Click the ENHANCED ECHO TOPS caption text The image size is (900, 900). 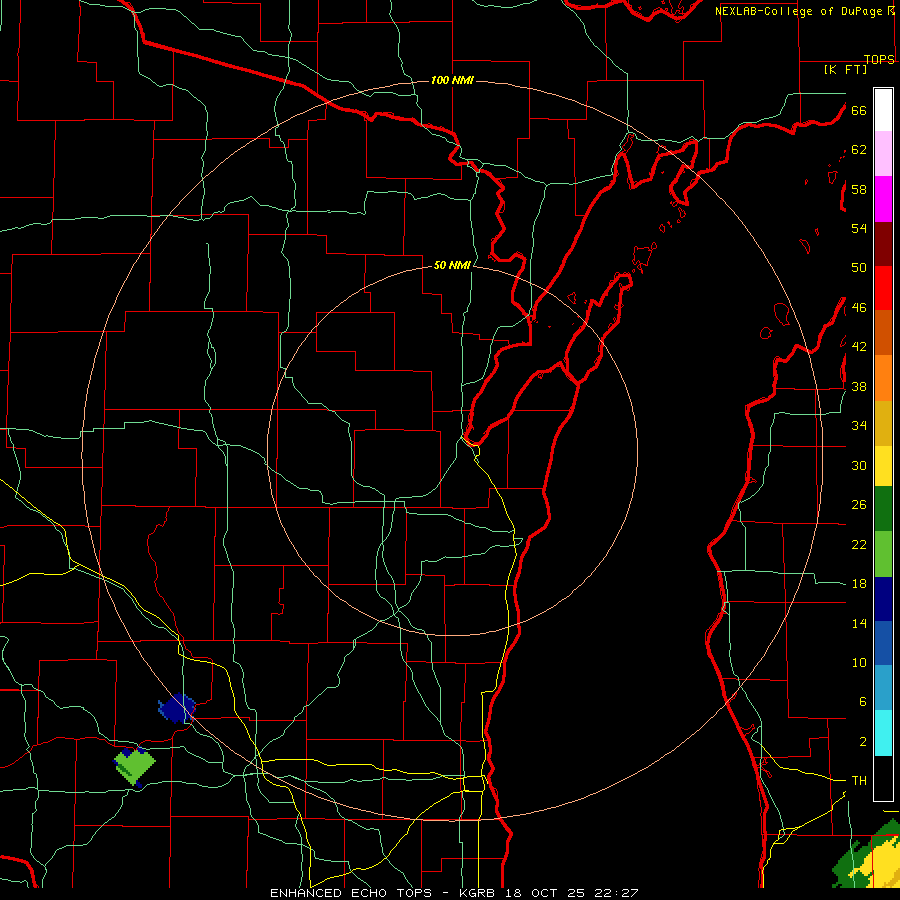click(351, 893)
